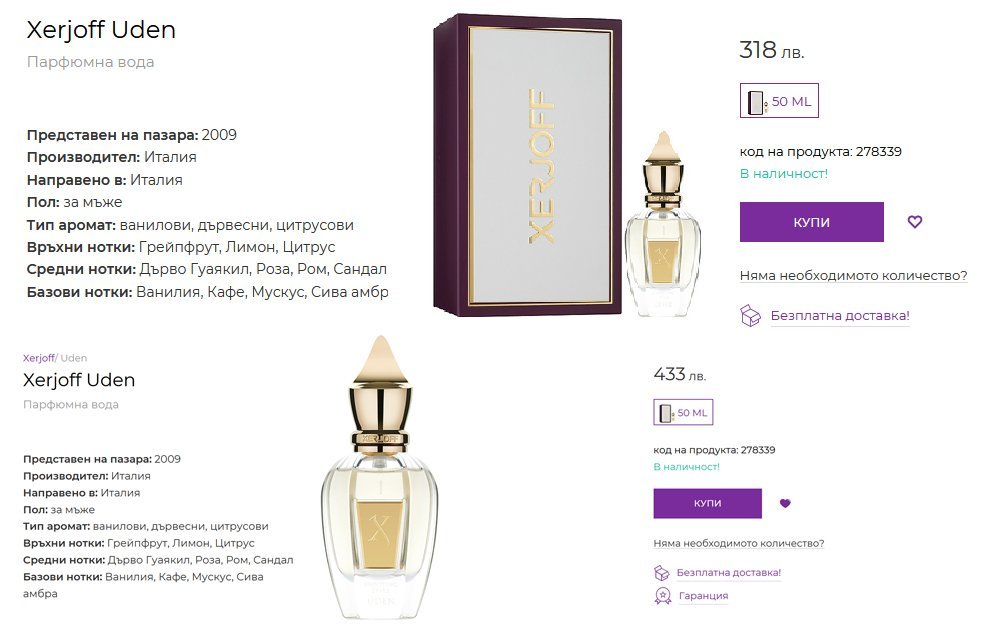Select 50 ML size for 433 лв.
This screenshot has width=999, height=630.
coord(683,412)
